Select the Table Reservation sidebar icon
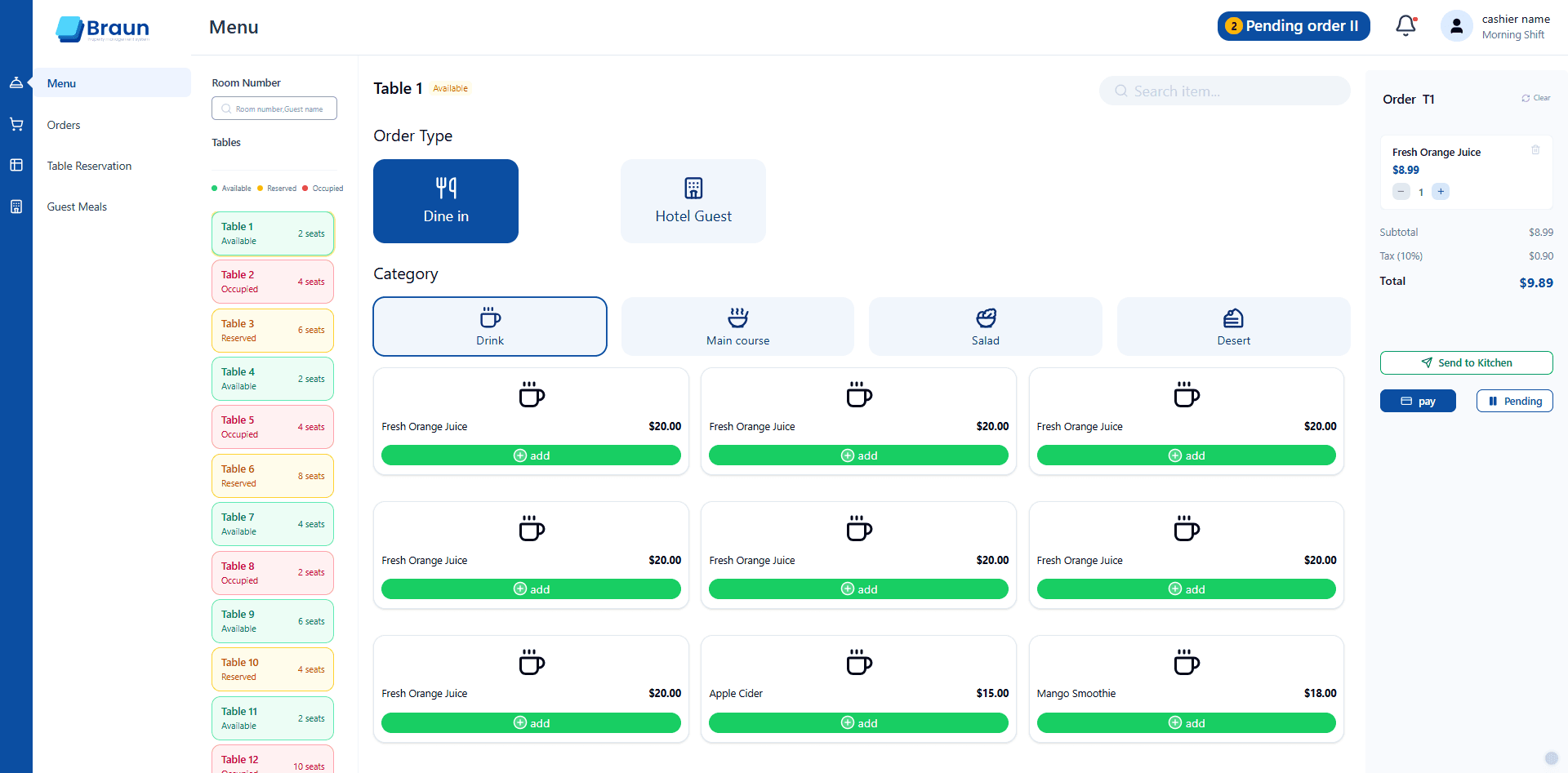The height and width of the screenshot is (773, 1568). [16, 165]
